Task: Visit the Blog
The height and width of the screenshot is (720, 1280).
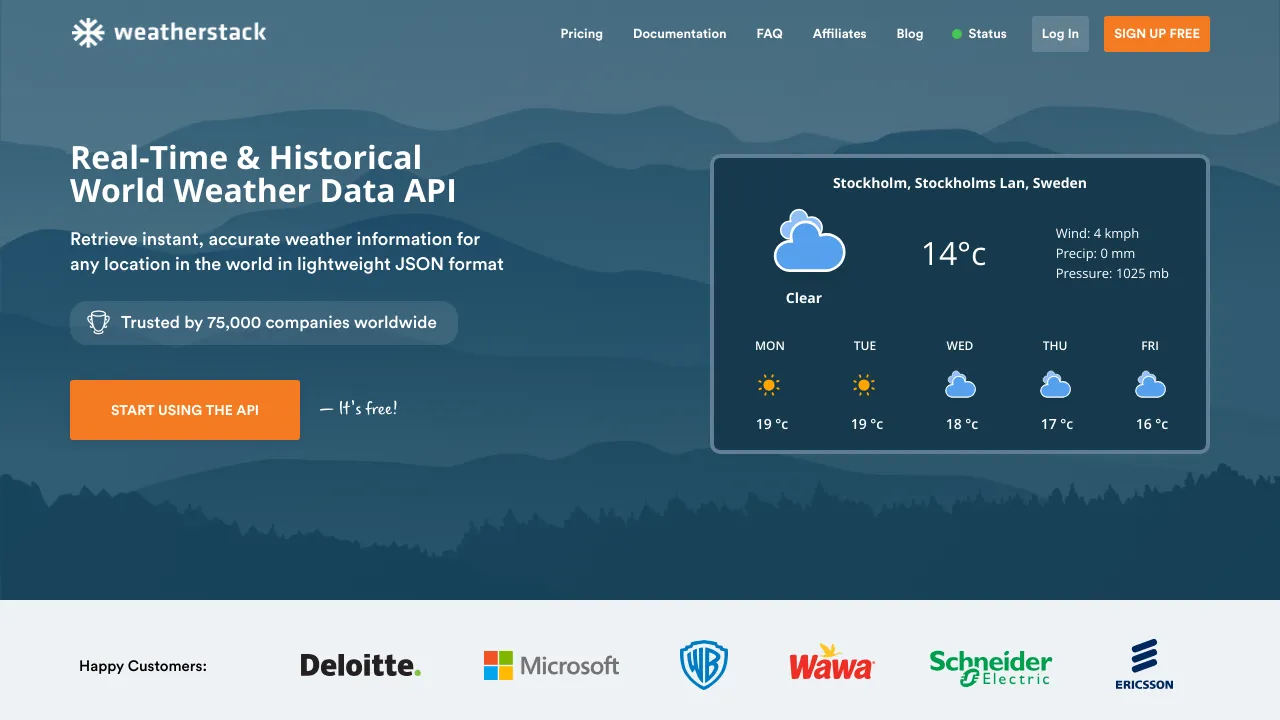Action: (910, 34)
